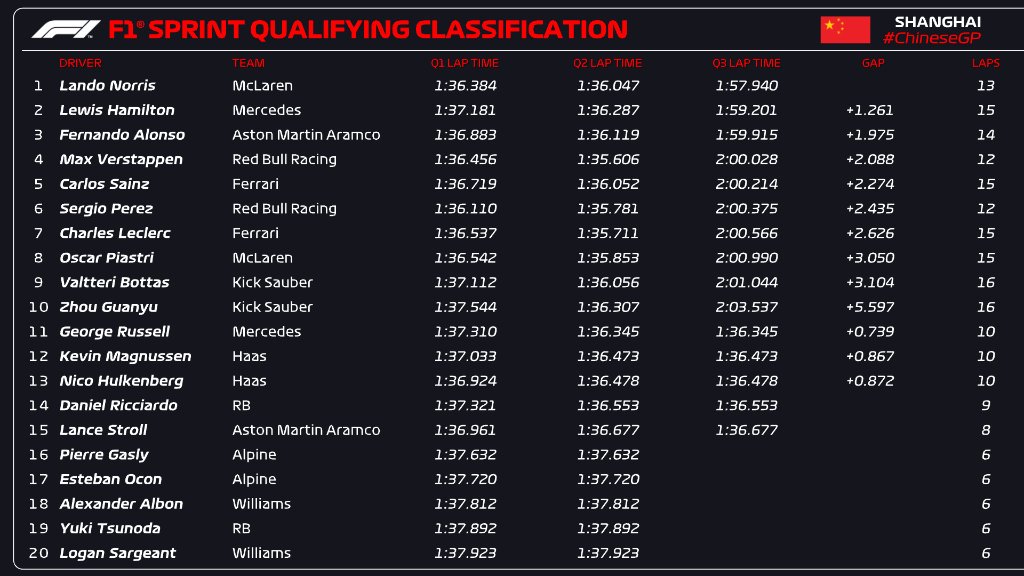Click the Q2 LAP TIME header
Screen dimensions: 1024x576
pyautogui.click(x=607, y=63)
